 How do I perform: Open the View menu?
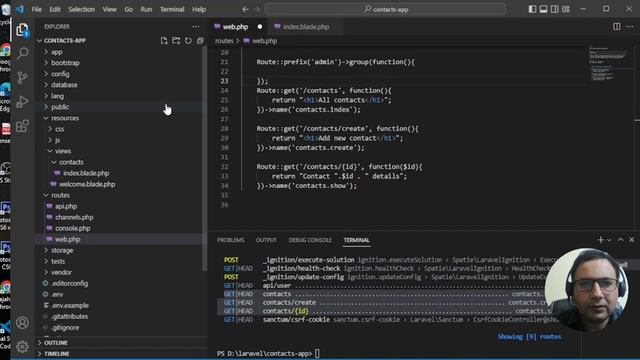(x=109, y=9)
